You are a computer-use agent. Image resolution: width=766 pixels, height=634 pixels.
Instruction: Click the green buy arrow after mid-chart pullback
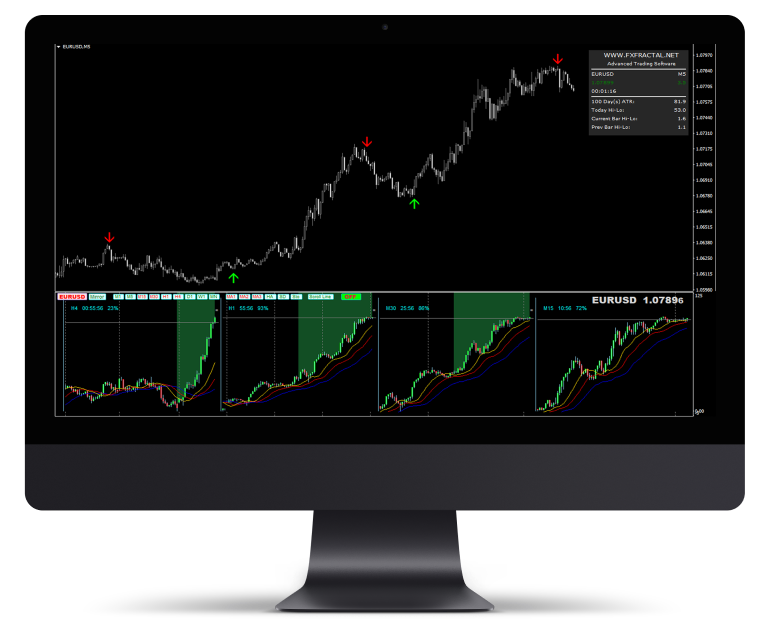(x=415, y=204)
